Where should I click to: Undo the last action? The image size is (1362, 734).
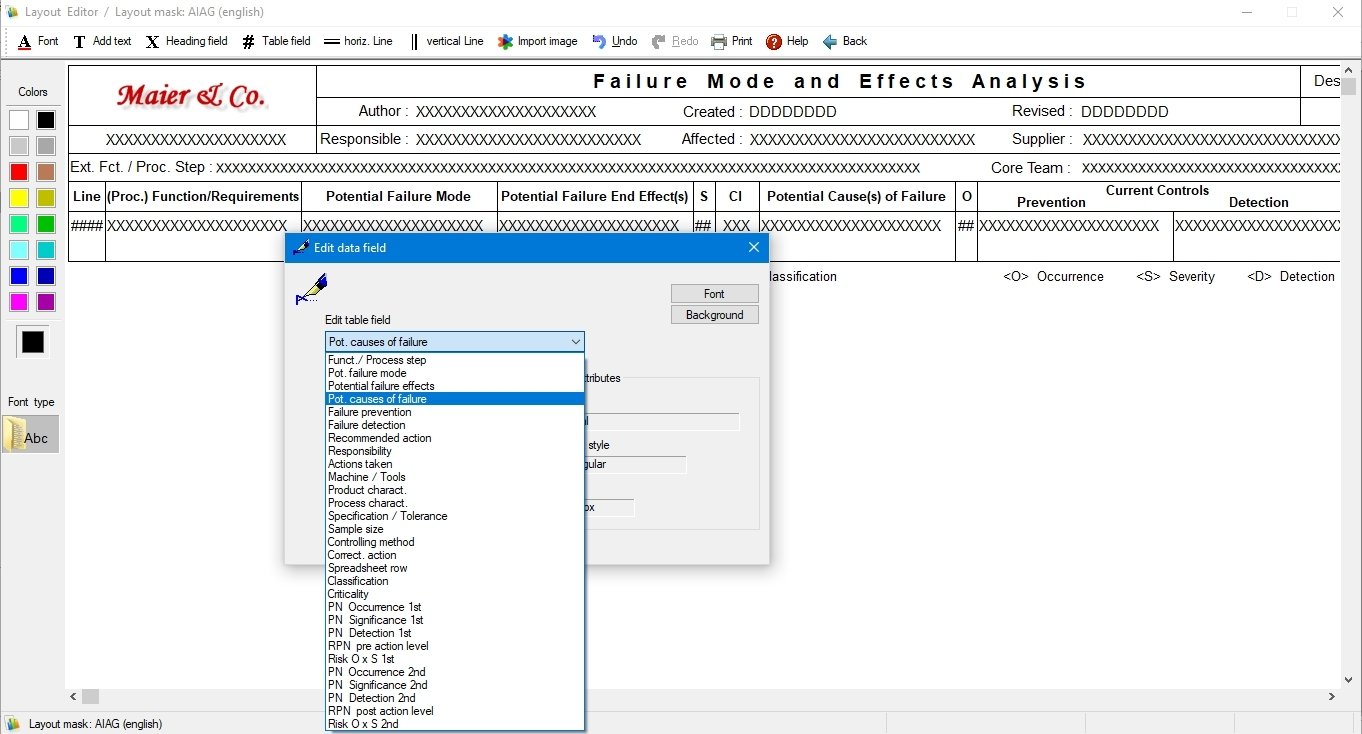(614, 41)
